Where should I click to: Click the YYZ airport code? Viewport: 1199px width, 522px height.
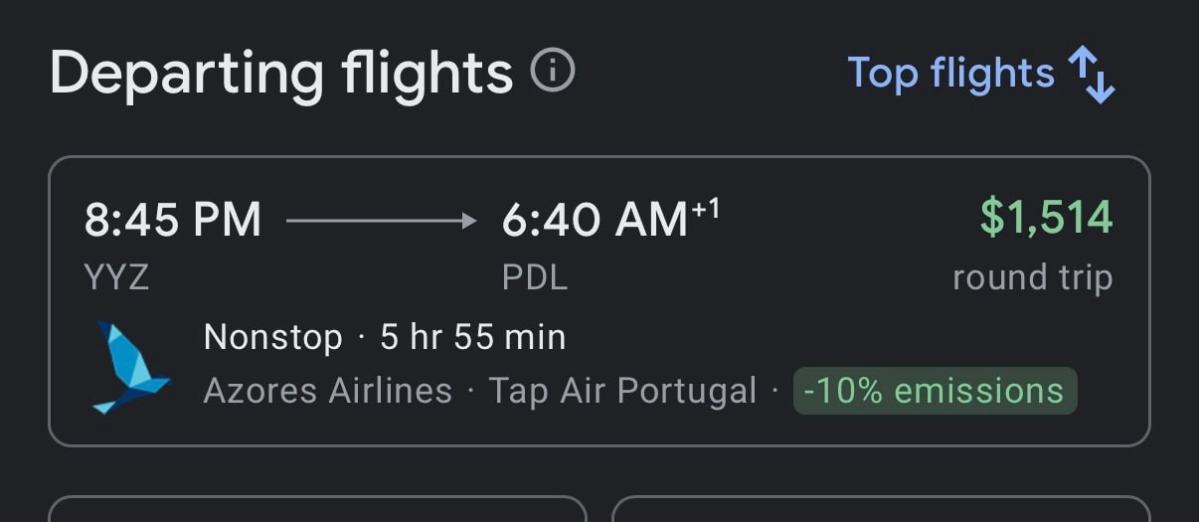(117, 277)
